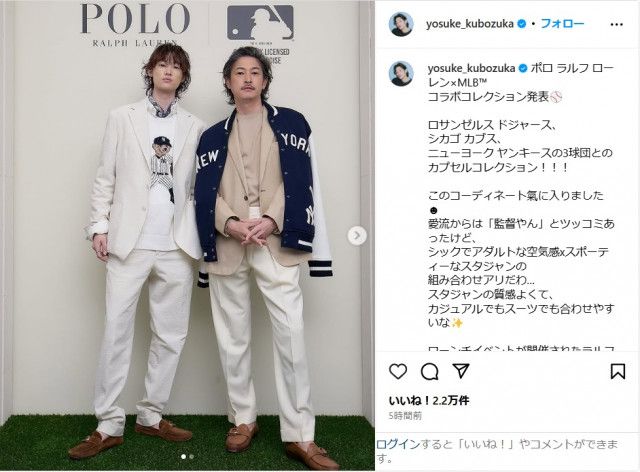
Task: Follow user with フォロー button
Action: (562, 24)
